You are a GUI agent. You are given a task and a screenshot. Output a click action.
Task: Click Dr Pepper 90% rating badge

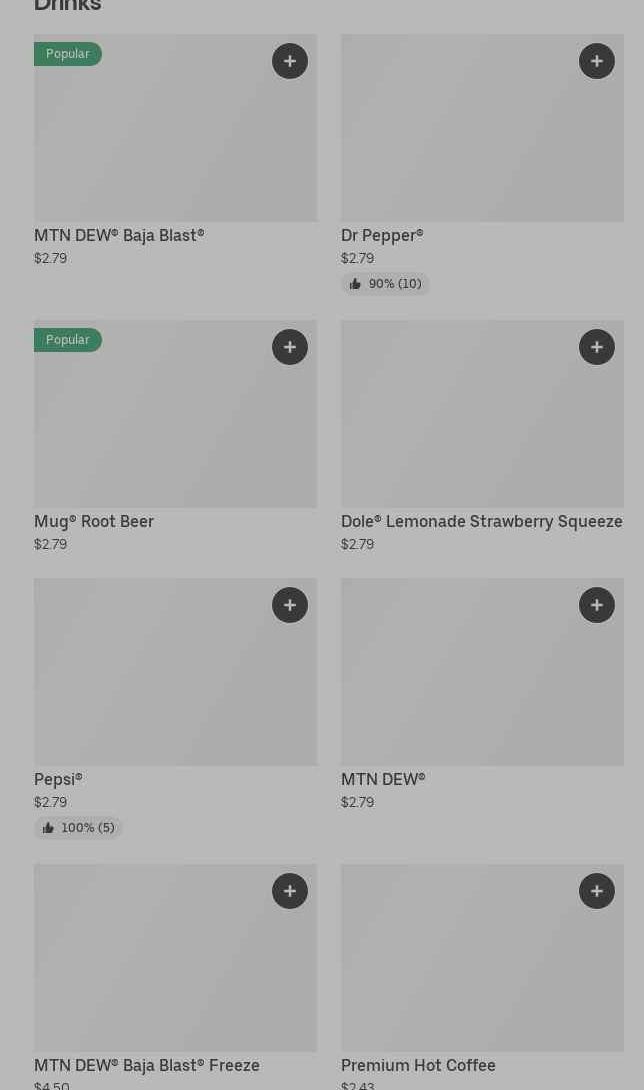coord(386,284)
